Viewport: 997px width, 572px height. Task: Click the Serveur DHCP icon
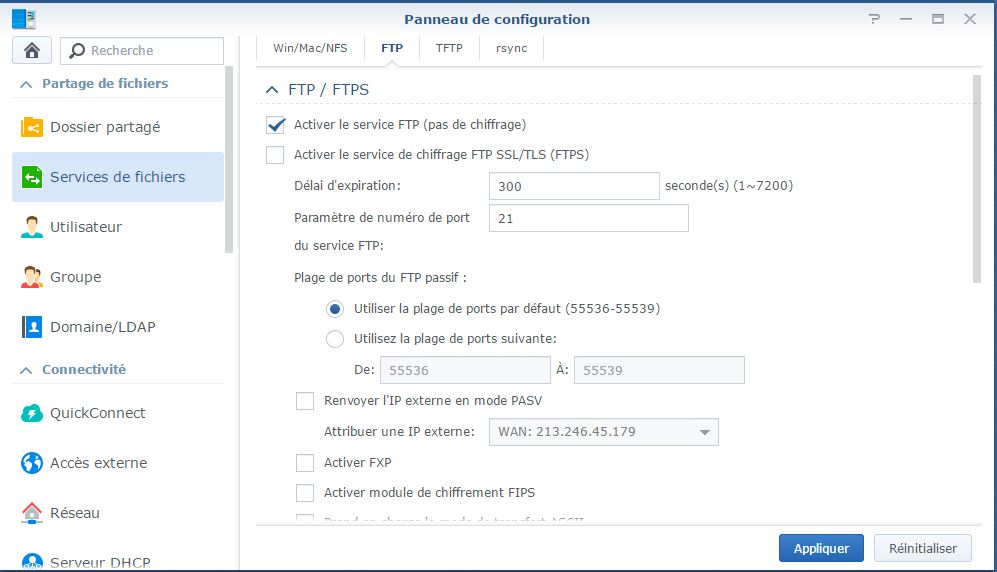pos(32,562)
